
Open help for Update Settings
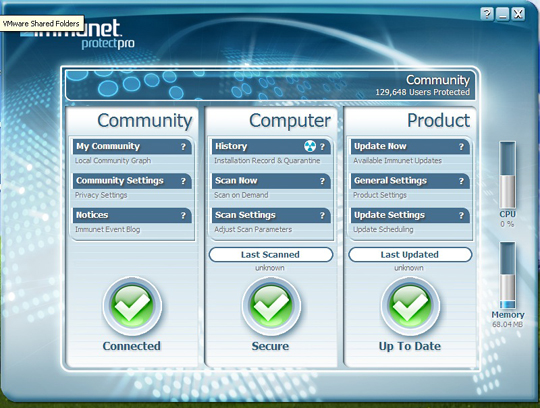pos(461,216)
